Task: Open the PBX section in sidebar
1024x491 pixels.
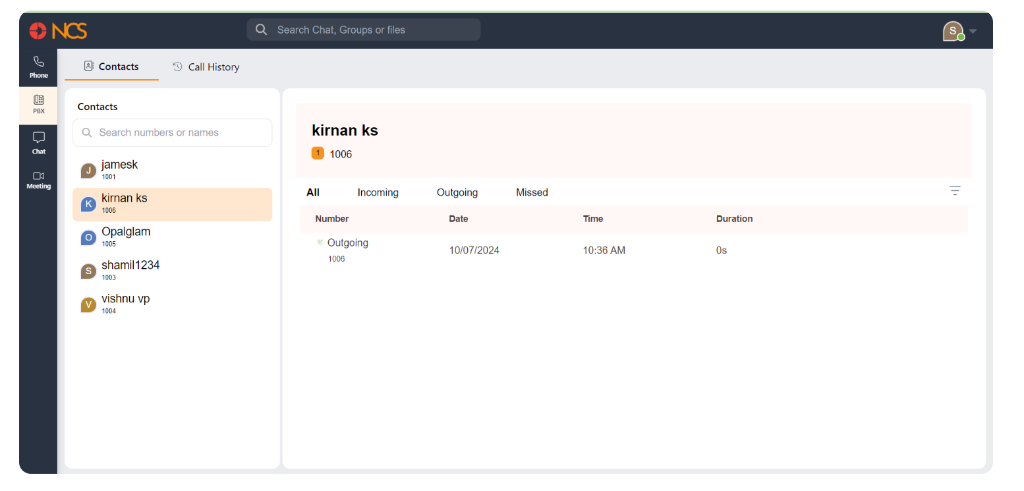Action: pos(39,105)
